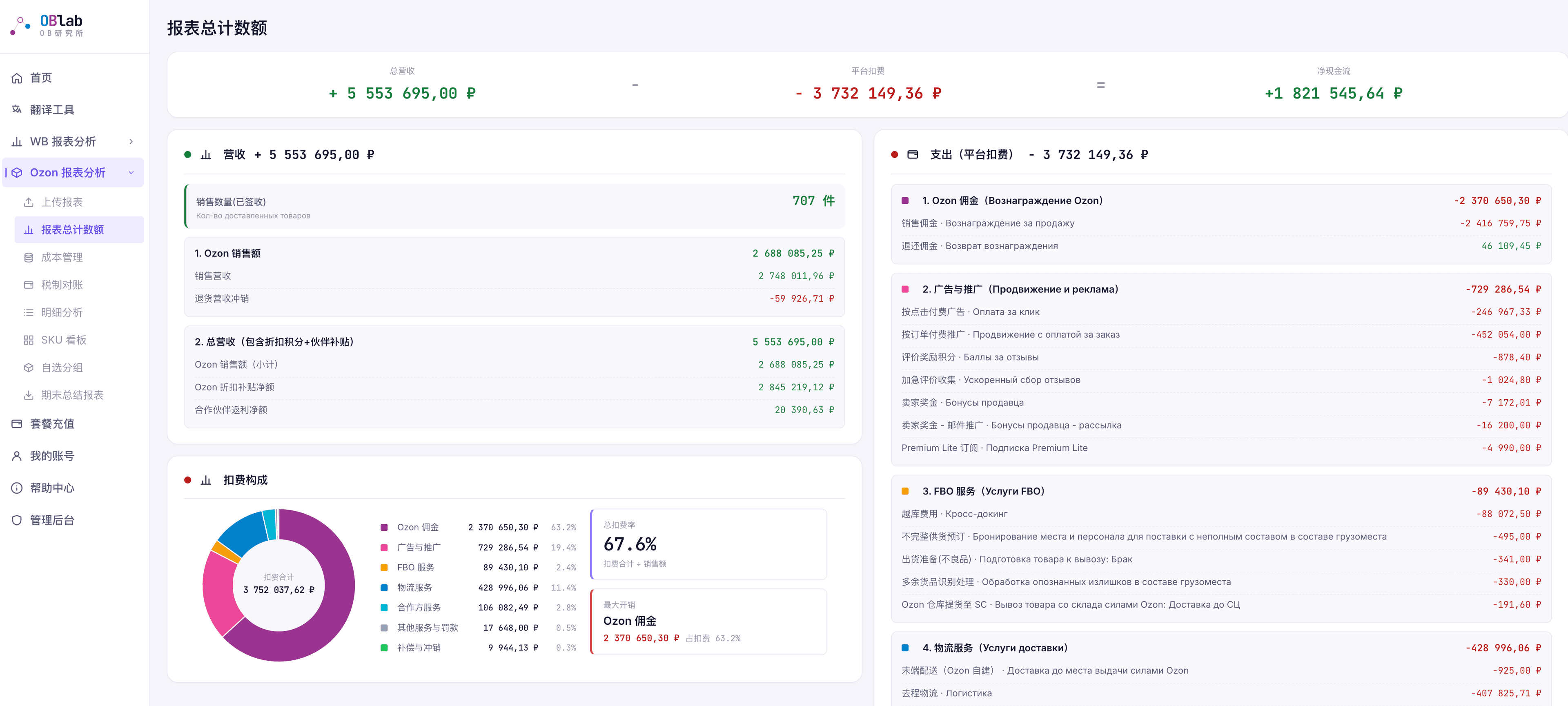Viewport: 1568px width, 706px height.
Task: Open 期末总结报表 in the sidebar
Action: point(79,396)
